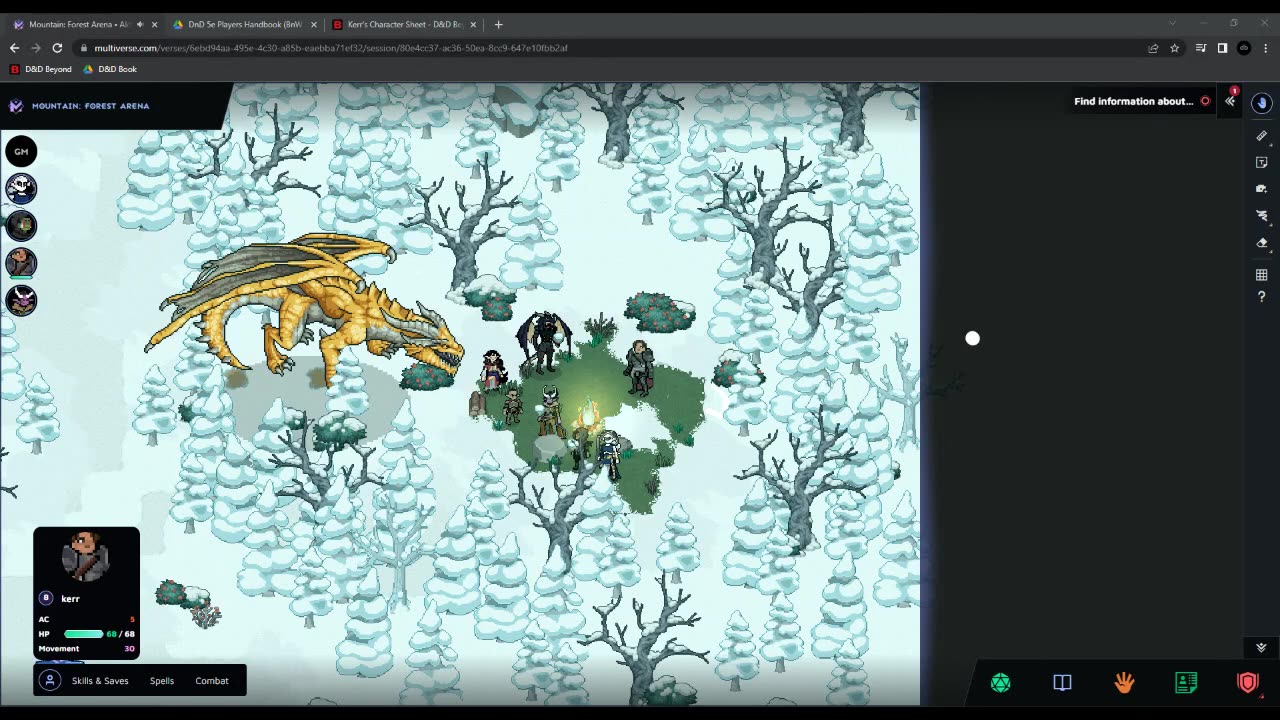Go forward in browser history

click(36, 48)
